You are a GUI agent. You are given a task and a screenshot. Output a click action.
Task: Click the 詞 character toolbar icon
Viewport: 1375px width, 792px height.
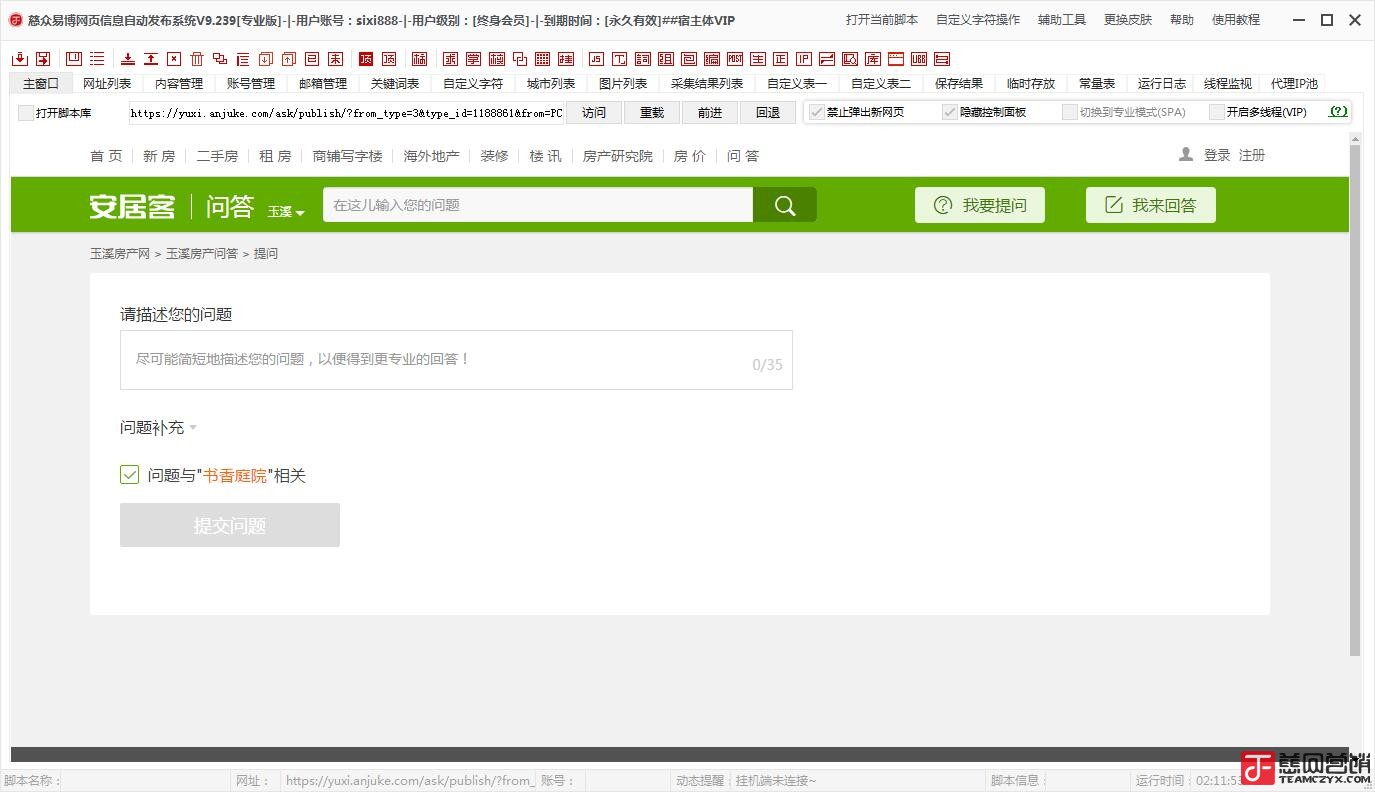coord(642,59)
